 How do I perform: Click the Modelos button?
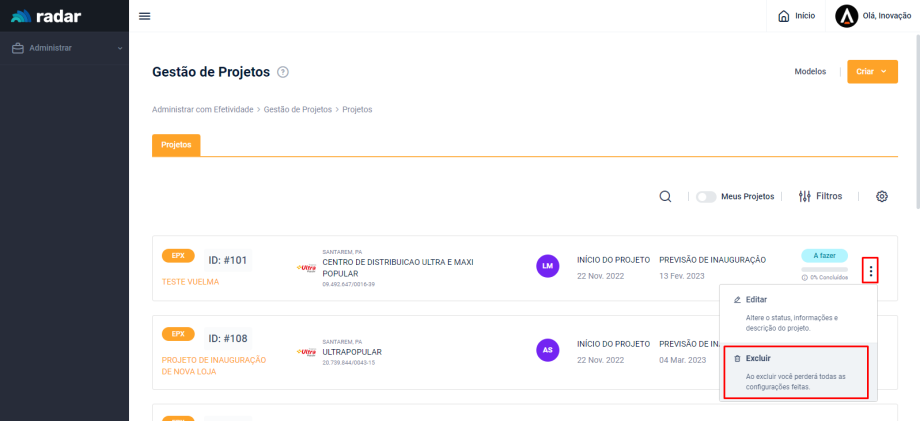tap(810, 72)
